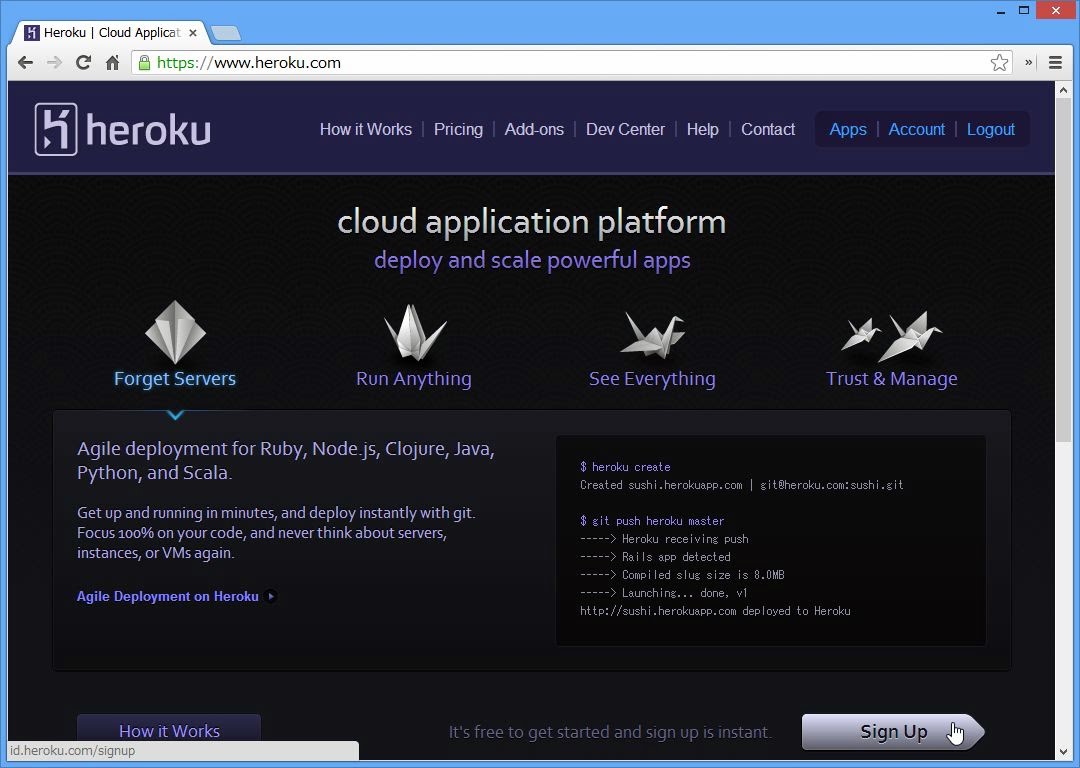Click the browser back arrow
The height and width of the screenshot is (768, 1080).
pyautogui.click(x=25, y=62)
